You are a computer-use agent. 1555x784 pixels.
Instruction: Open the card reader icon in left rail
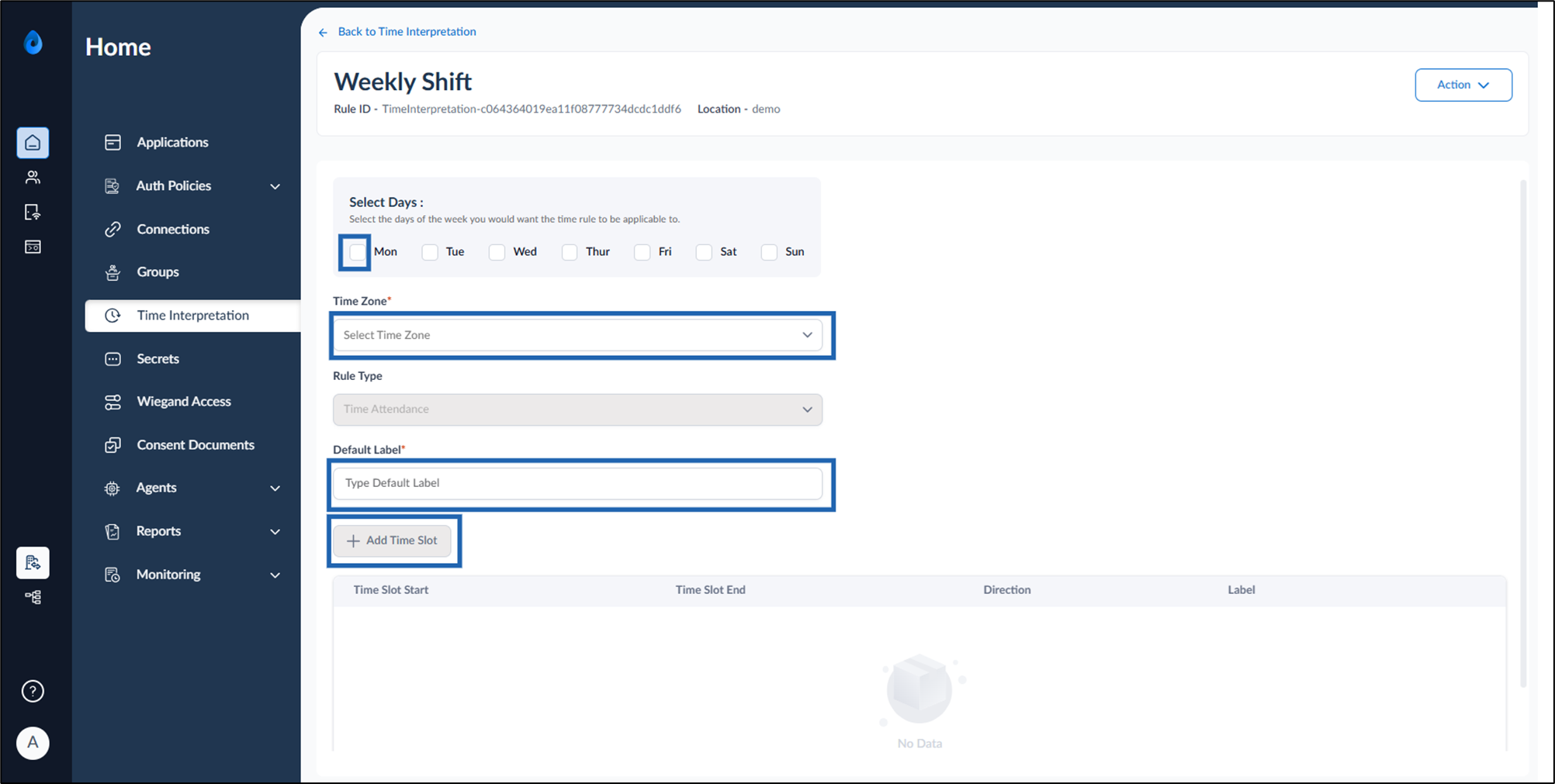coord(33,247)
